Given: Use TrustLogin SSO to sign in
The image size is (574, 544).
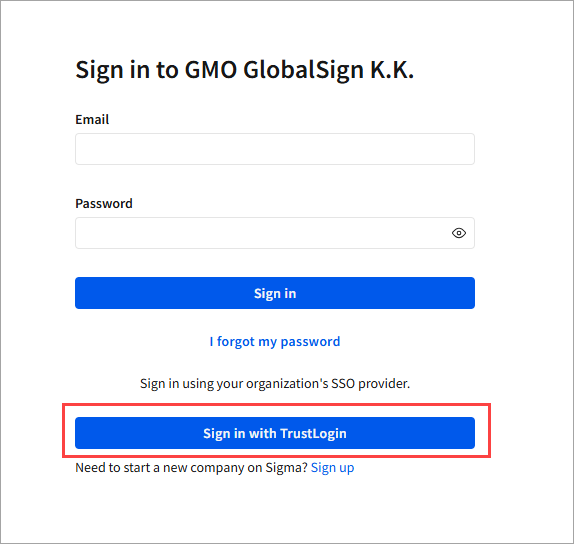Looking at the screenshot, I should pyautogui.click(x=275, y=433).
